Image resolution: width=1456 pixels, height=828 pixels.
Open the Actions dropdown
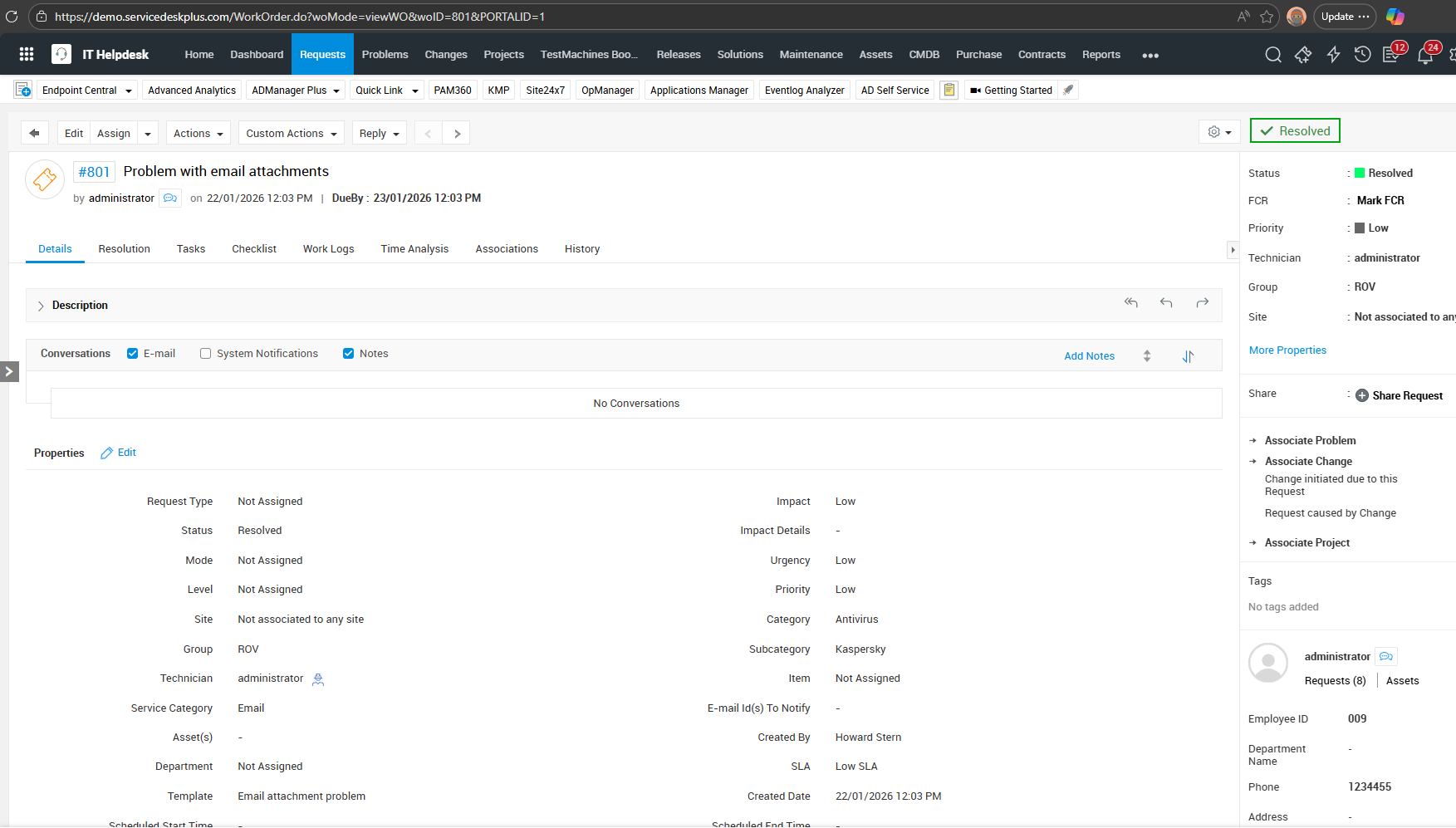(x=199, y=134)
